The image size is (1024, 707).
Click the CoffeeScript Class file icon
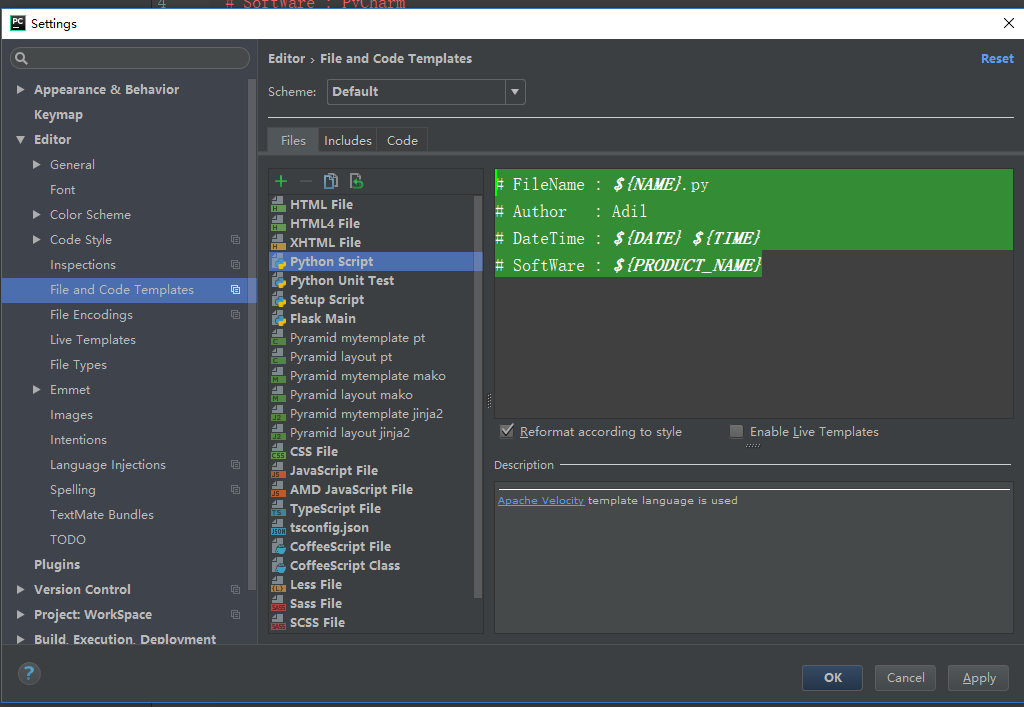(278, 565)
